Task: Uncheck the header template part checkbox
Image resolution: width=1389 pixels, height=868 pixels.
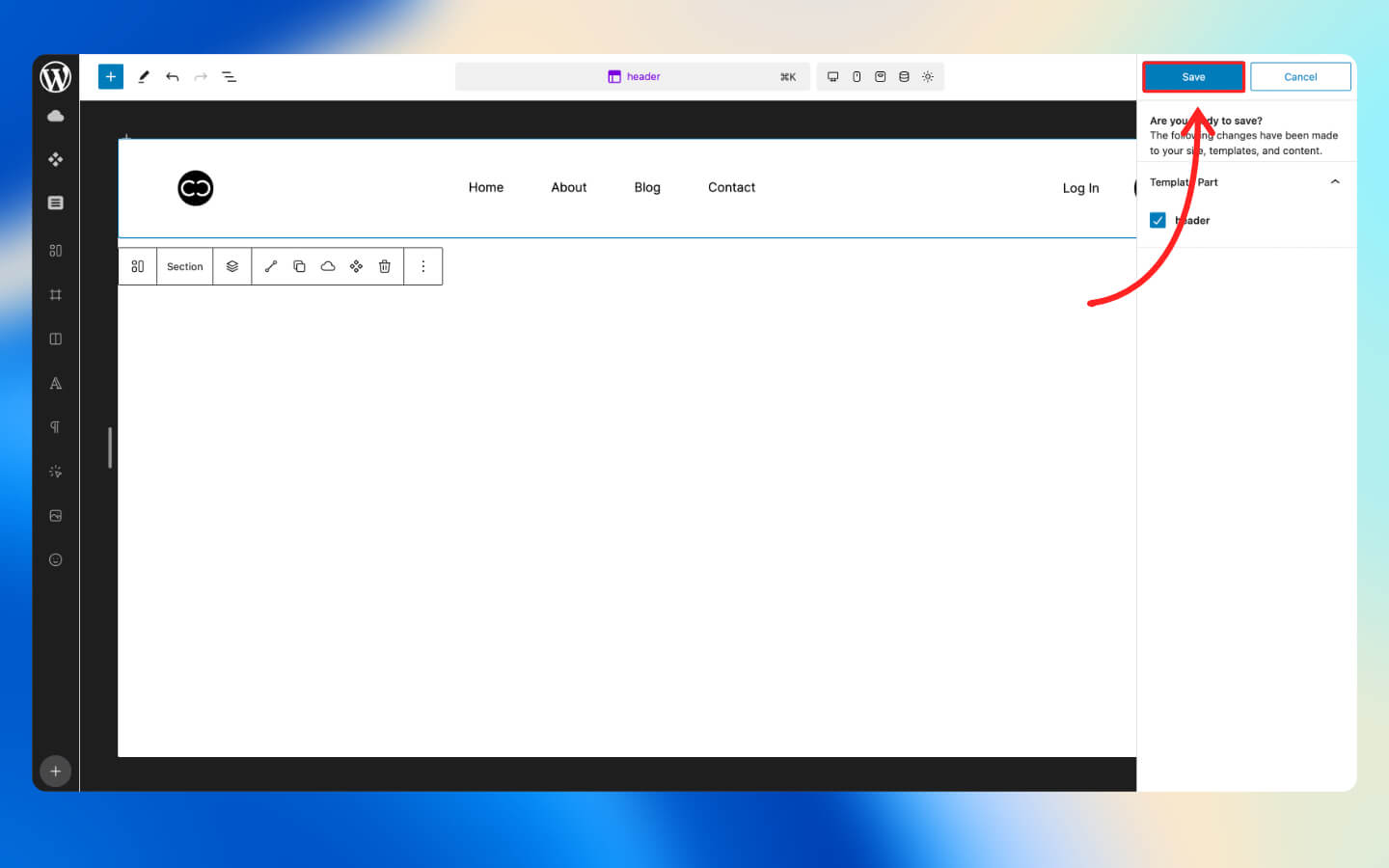Action: click(1157, 221)
